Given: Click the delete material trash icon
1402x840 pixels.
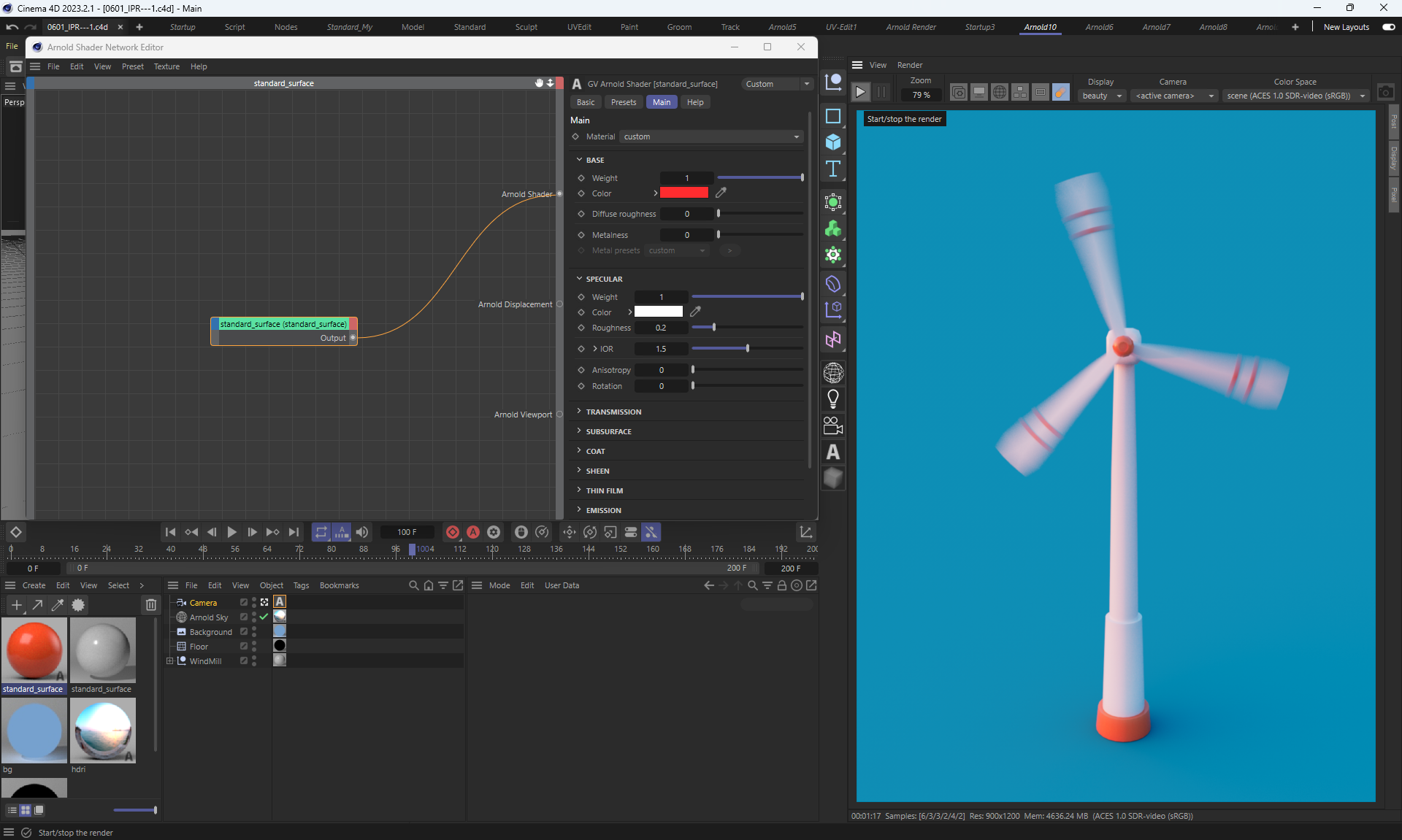Looking at the screenshot, I should click(x=150, y=605).
